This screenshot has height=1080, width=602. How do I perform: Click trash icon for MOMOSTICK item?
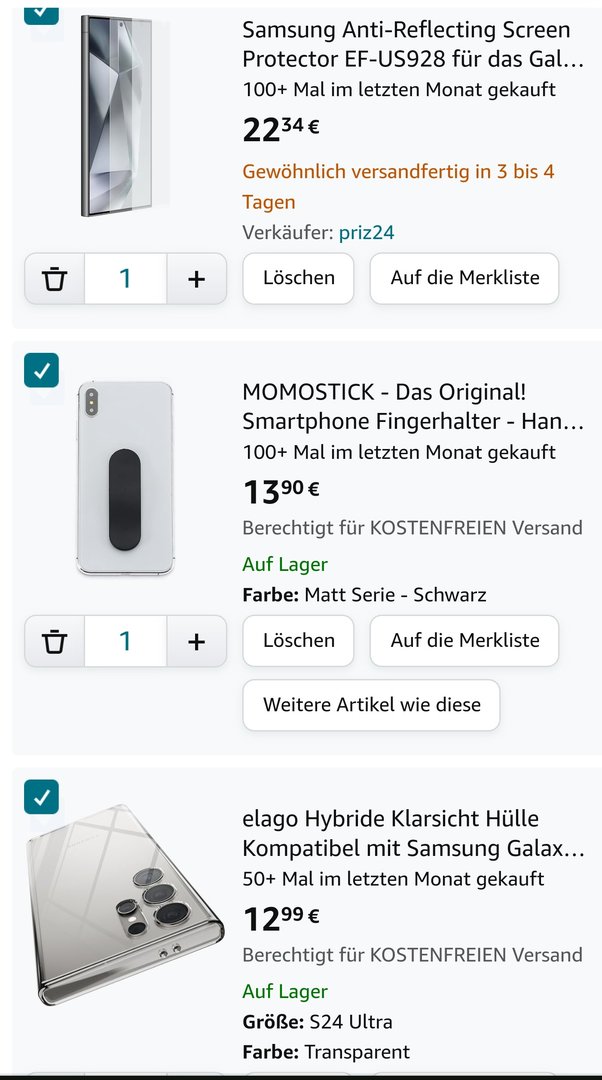[x=55, y=641]
